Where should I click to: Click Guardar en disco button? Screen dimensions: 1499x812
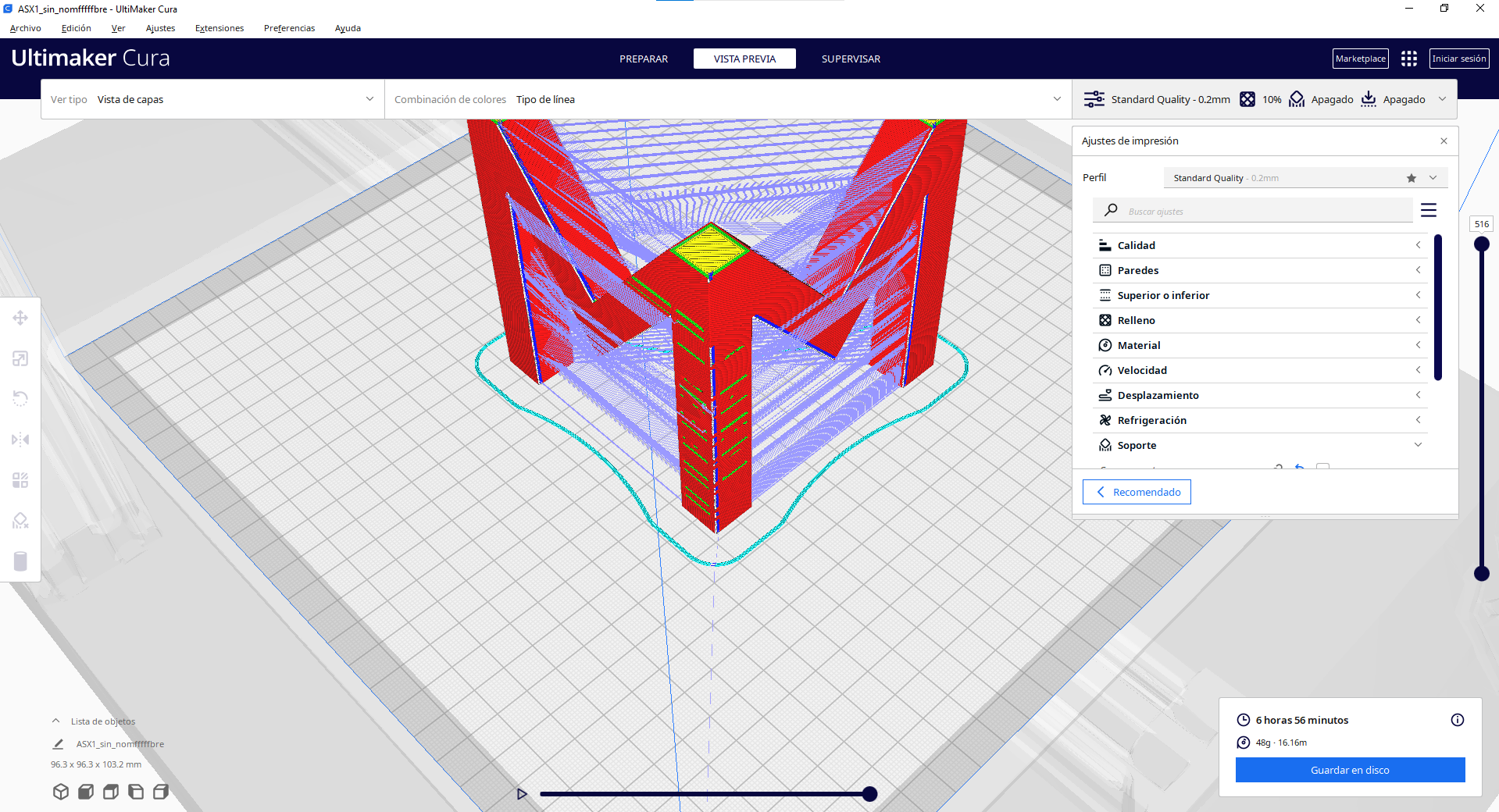tap(1350, 770)
